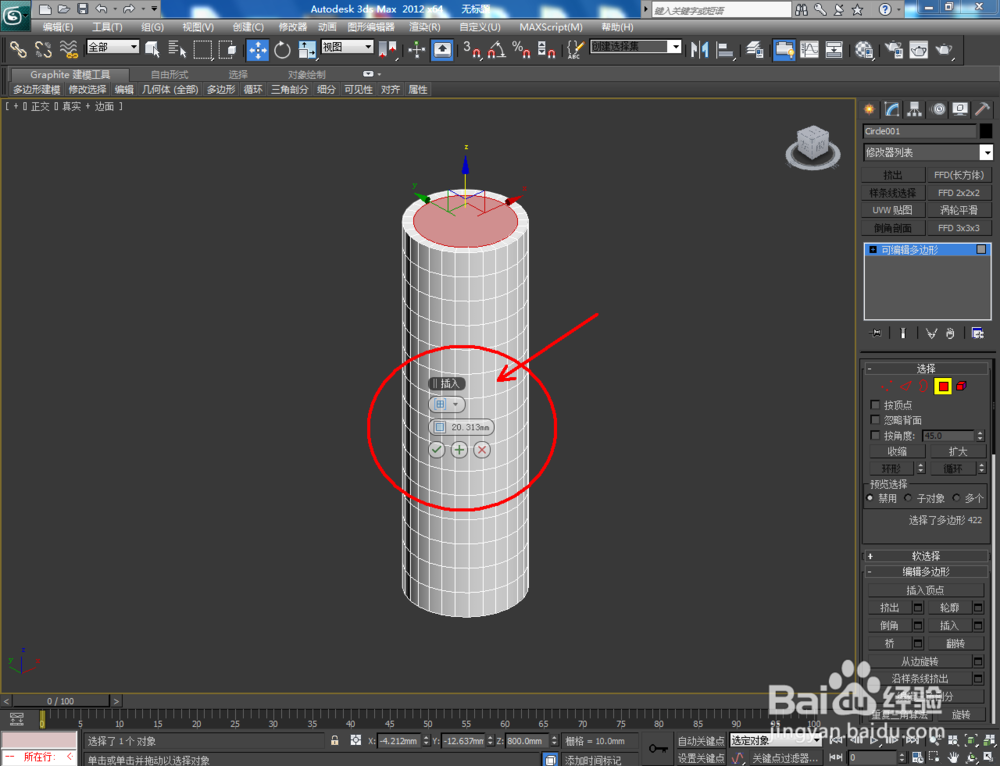This screenshot has height=766, width=1000.
Task: Click the Align tool icon
Action: pos(725,49)
